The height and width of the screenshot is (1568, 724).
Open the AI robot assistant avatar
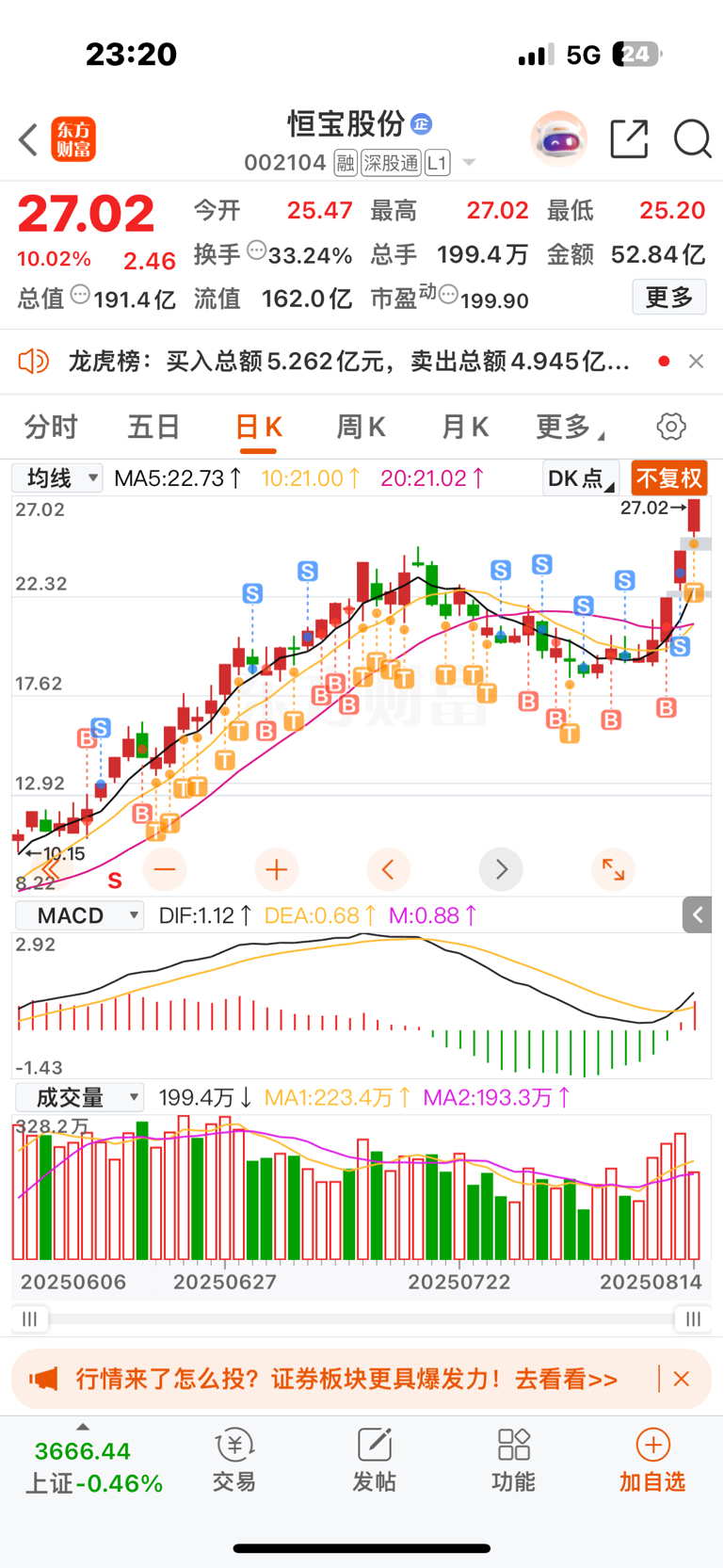(559, 139)
